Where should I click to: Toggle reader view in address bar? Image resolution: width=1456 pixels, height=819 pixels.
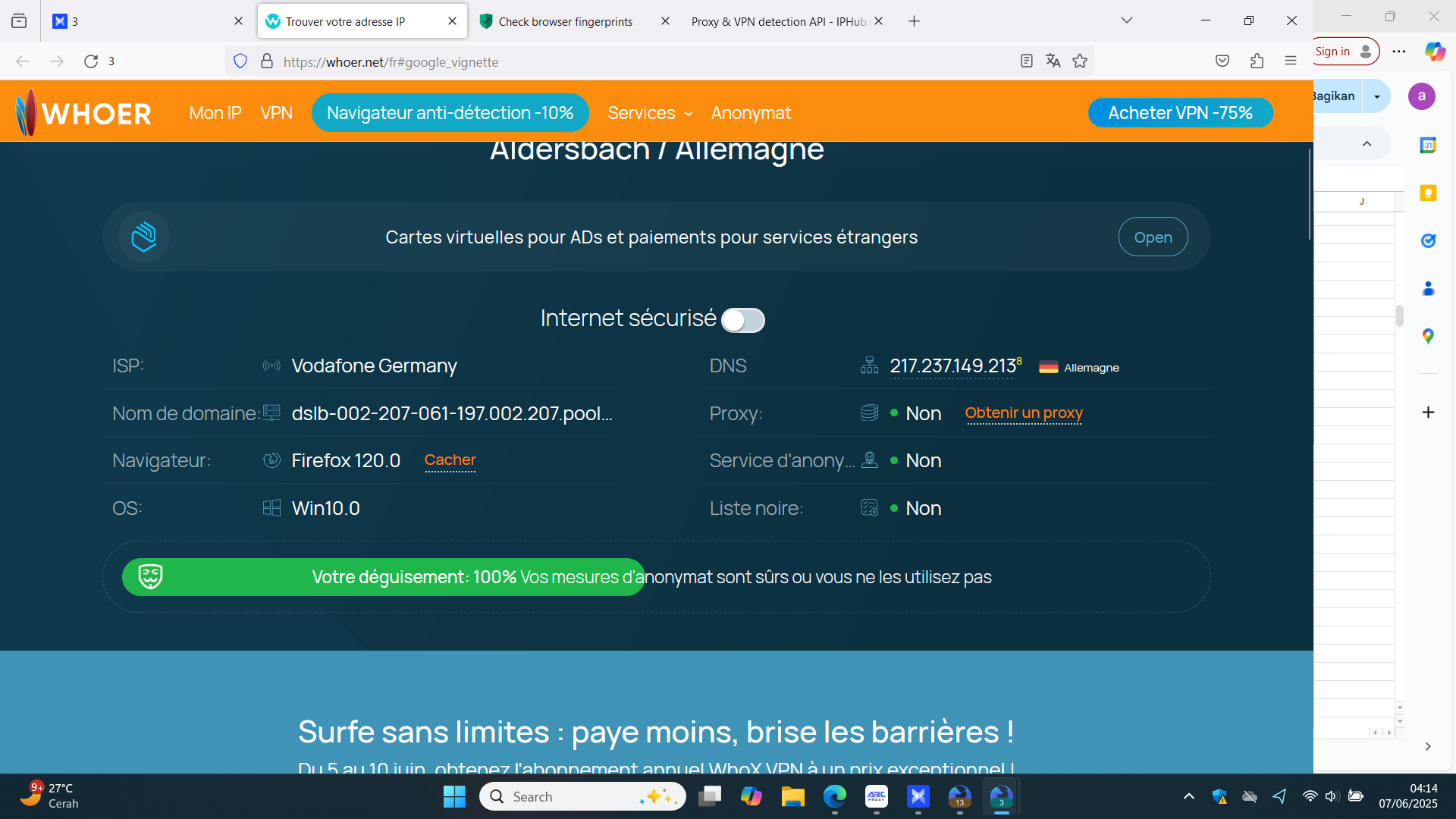point(1027,61)
